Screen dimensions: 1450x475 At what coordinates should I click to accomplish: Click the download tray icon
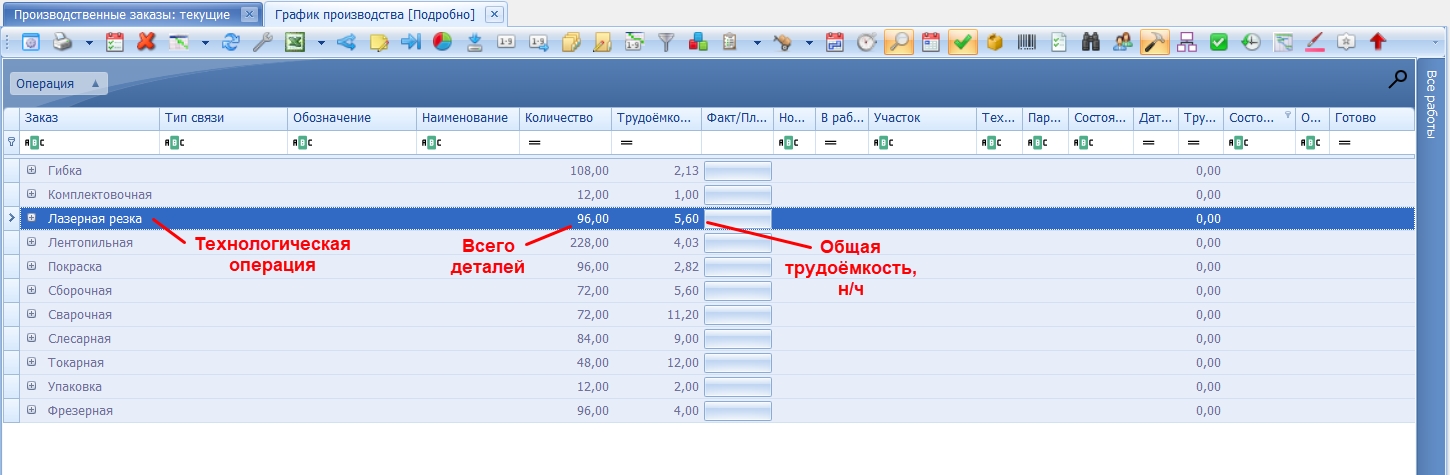tap(474, 42)
